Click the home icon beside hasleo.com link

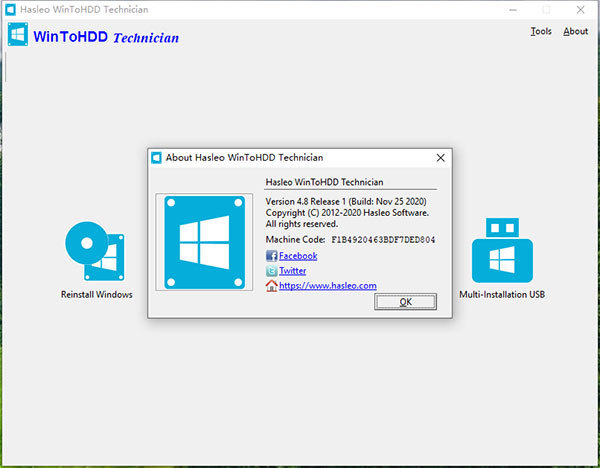[271, 286]
